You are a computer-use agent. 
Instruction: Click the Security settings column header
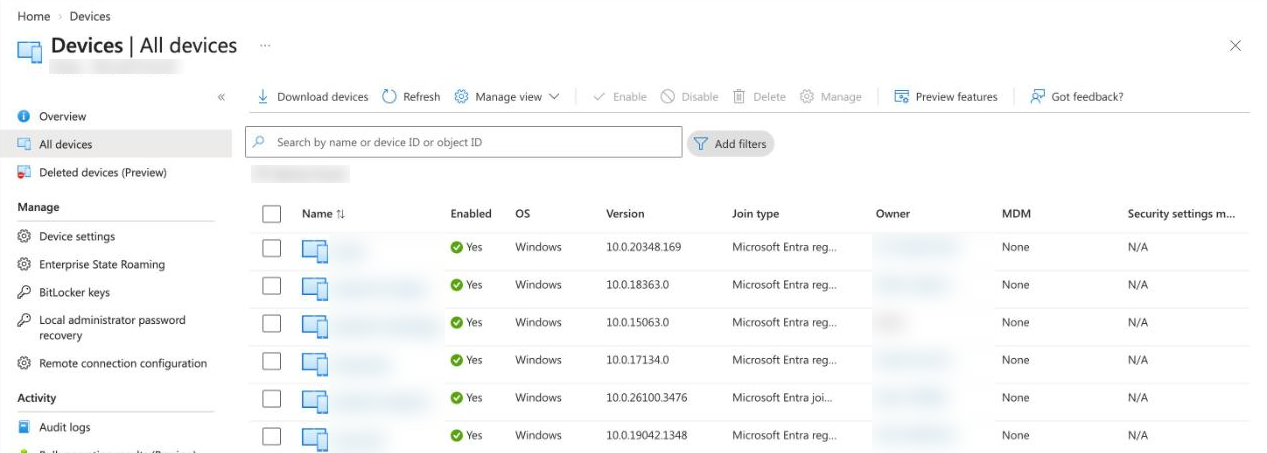(1181, 214)
